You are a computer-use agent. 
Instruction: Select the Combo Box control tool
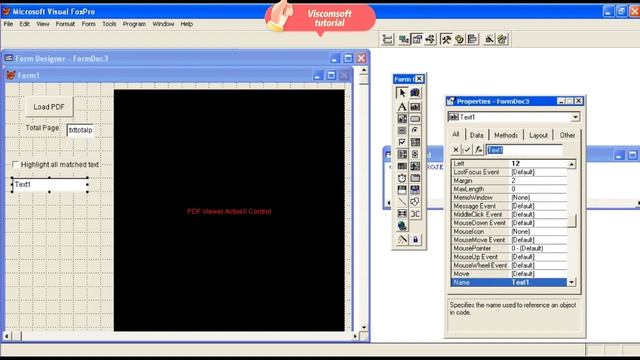415,142
